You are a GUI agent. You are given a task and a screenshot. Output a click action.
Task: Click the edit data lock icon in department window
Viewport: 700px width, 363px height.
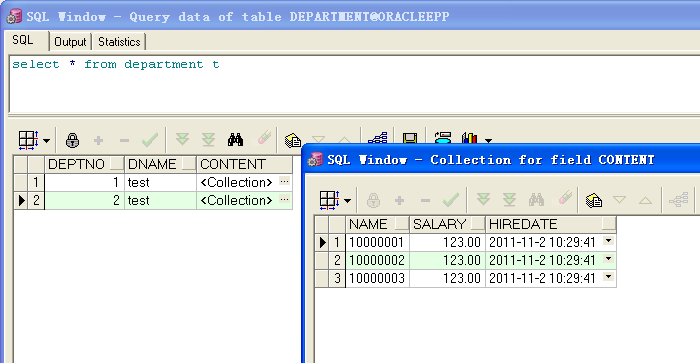pyautogui.click(x=72, y=140)
